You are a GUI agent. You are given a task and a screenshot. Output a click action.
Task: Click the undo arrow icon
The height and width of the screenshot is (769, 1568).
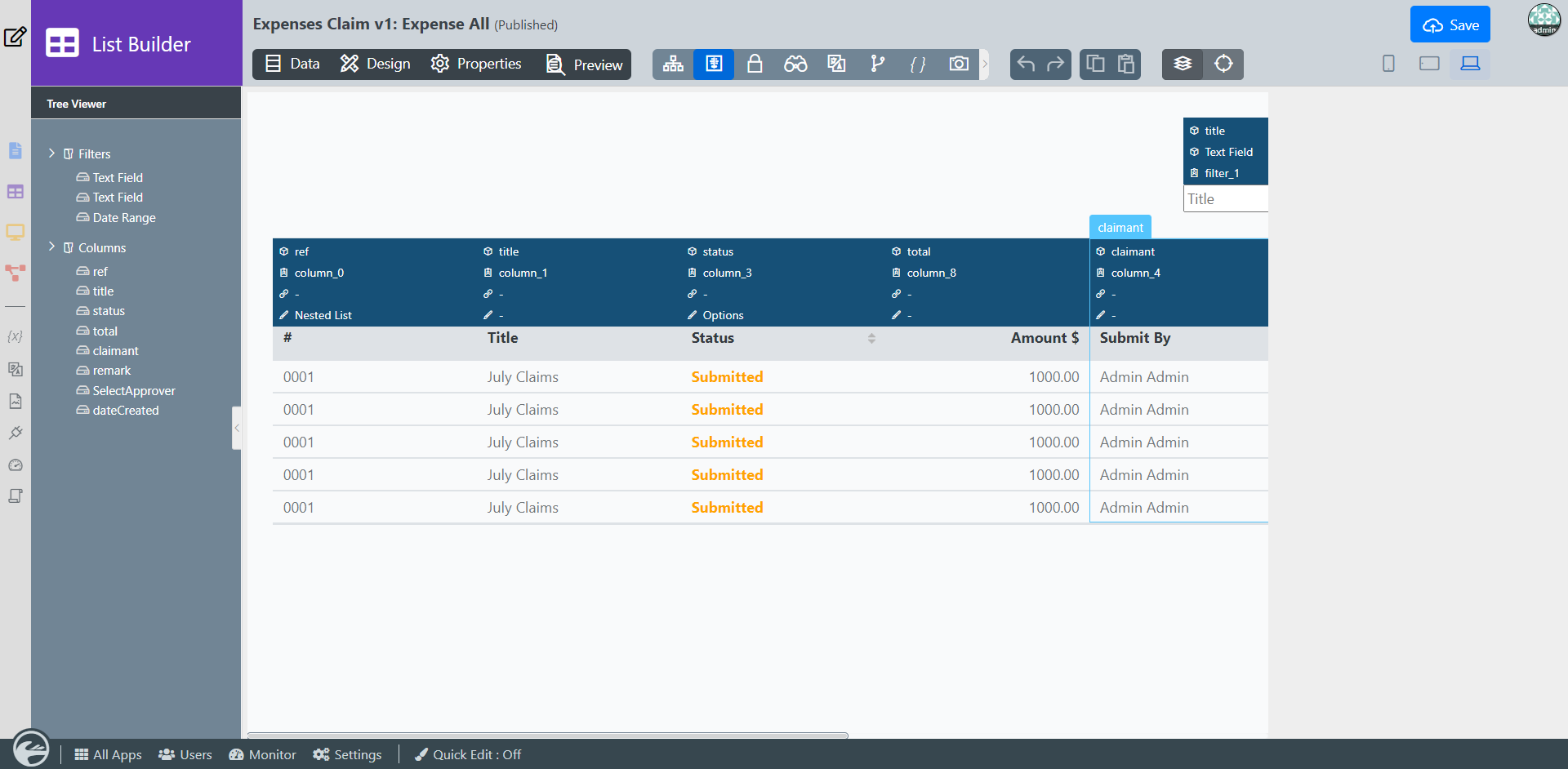tap(1026, 64)
